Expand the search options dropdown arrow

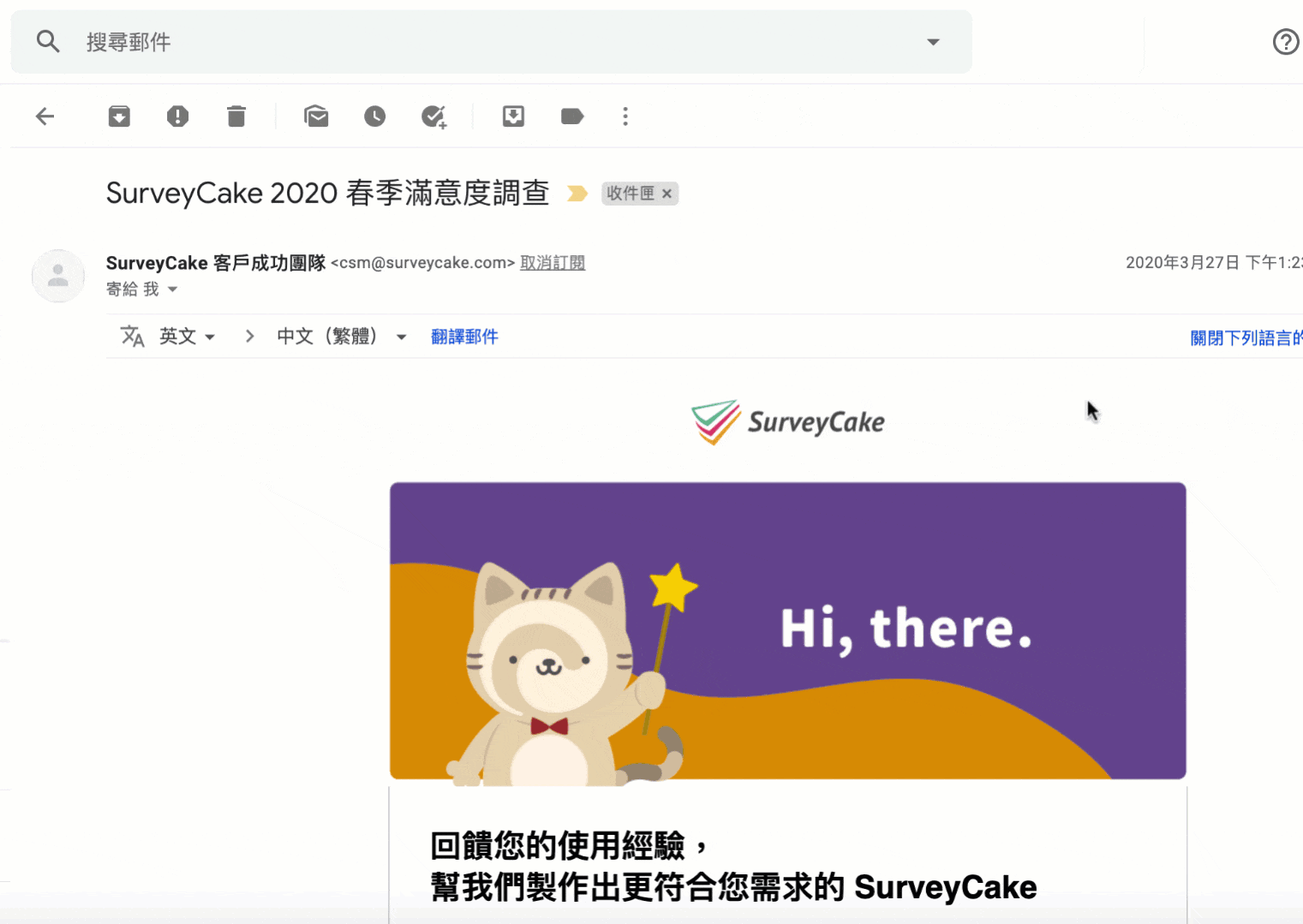pyautogui.click(x=933, y=42)
